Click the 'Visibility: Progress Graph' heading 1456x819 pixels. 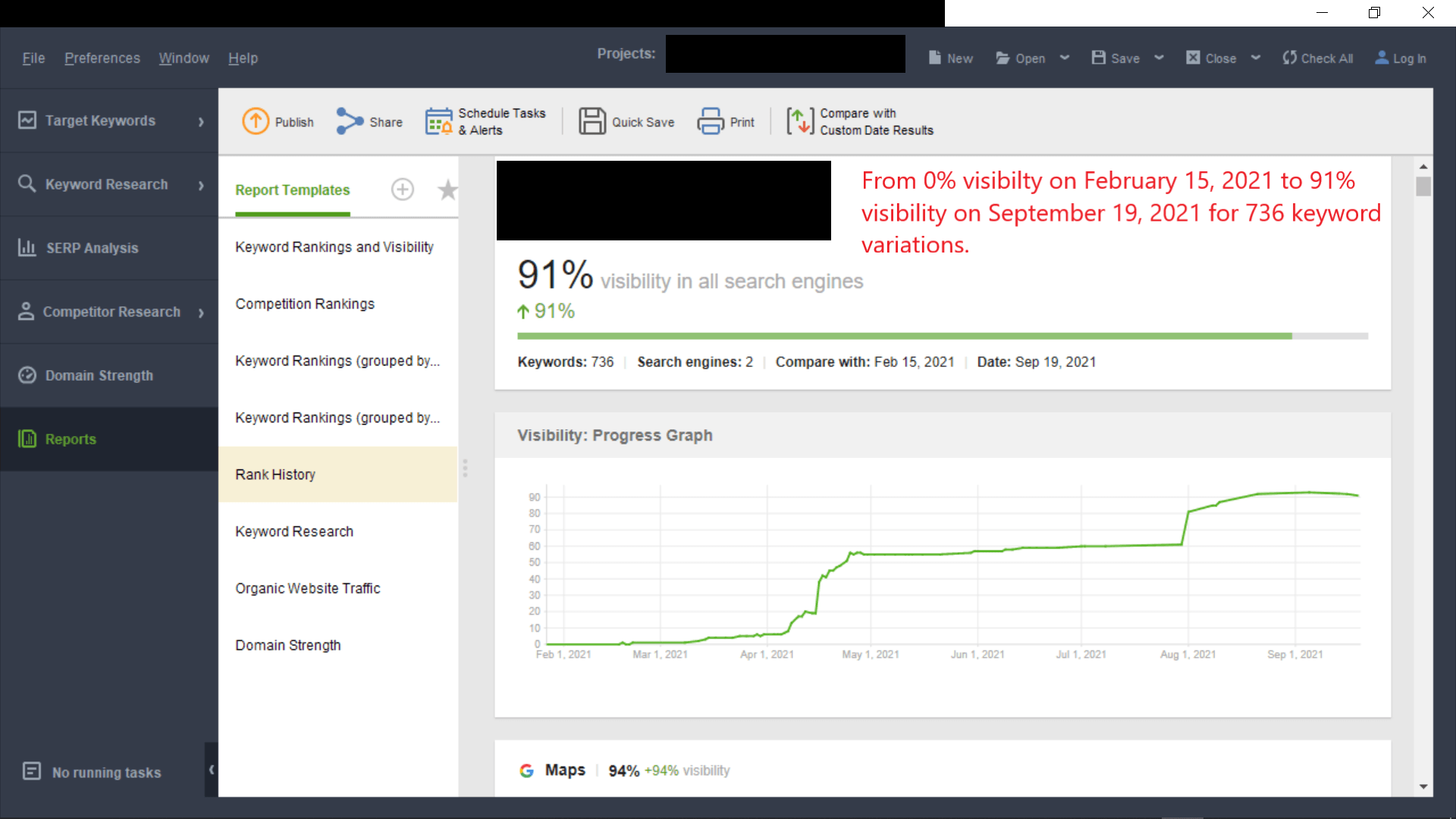click(x=615, y=435)
